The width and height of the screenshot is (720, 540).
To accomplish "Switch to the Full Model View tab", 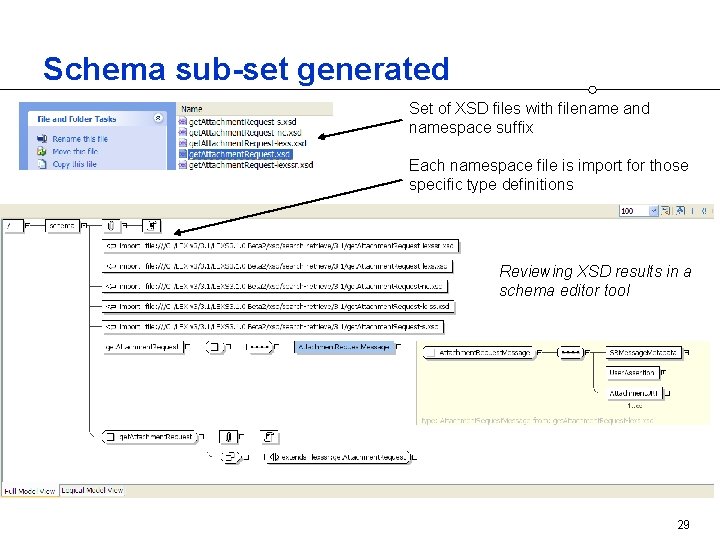I will coord(30,491).
